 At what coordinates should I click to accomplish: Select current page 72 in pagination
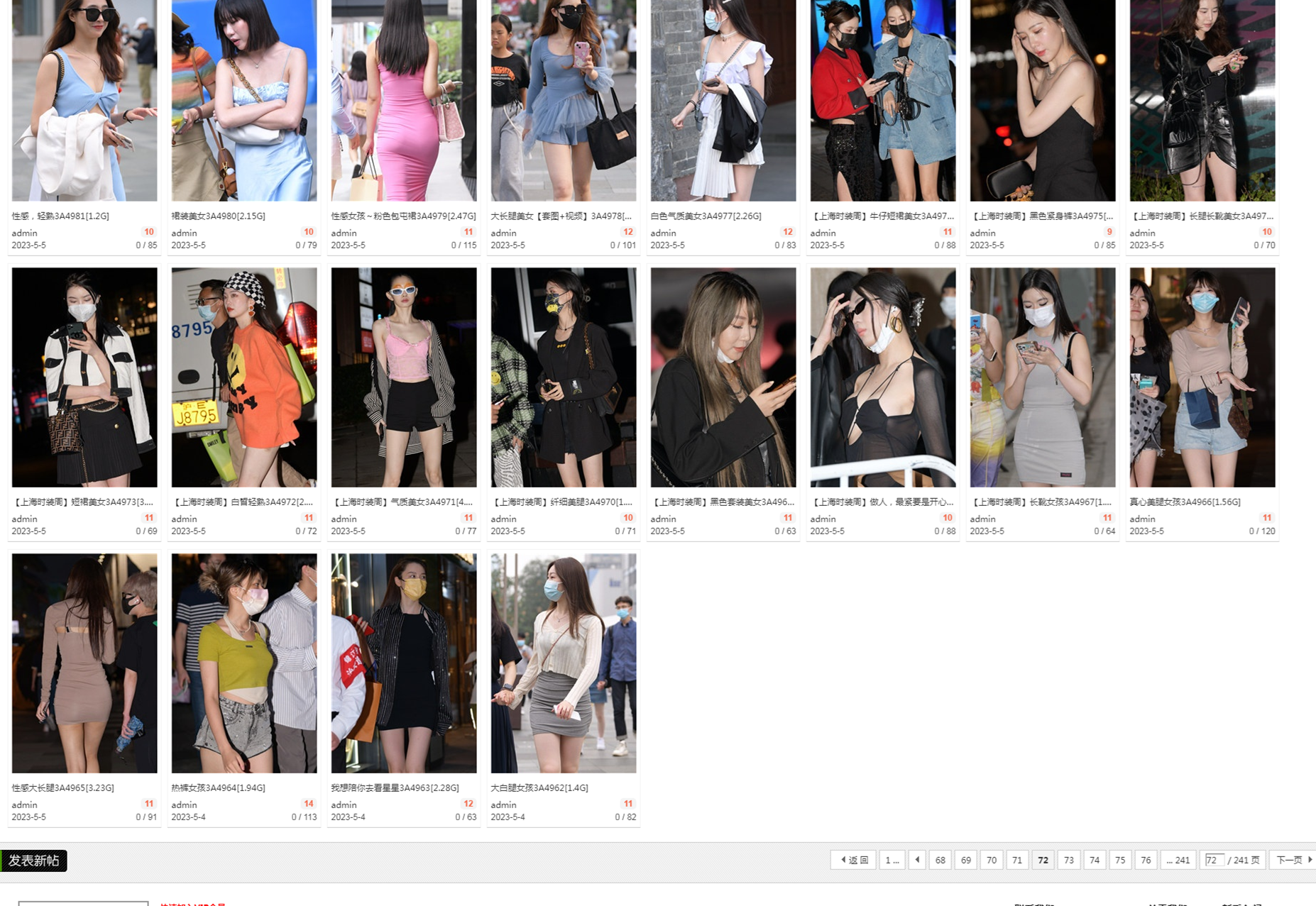[1043, 860]
